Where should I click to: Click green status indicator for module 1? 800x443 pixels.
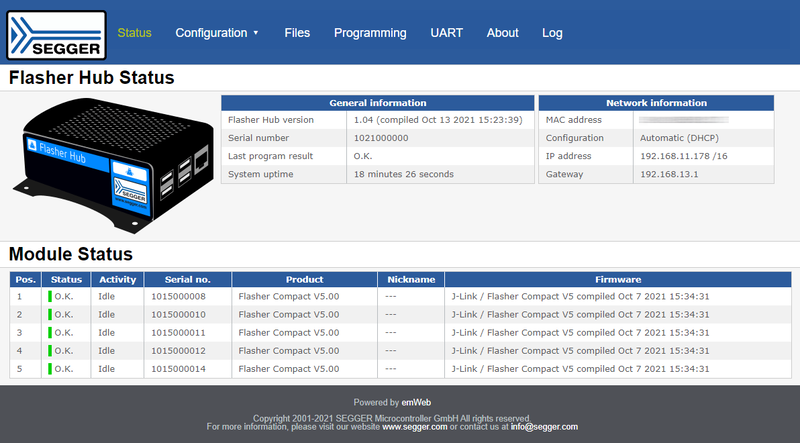point(49,297)
